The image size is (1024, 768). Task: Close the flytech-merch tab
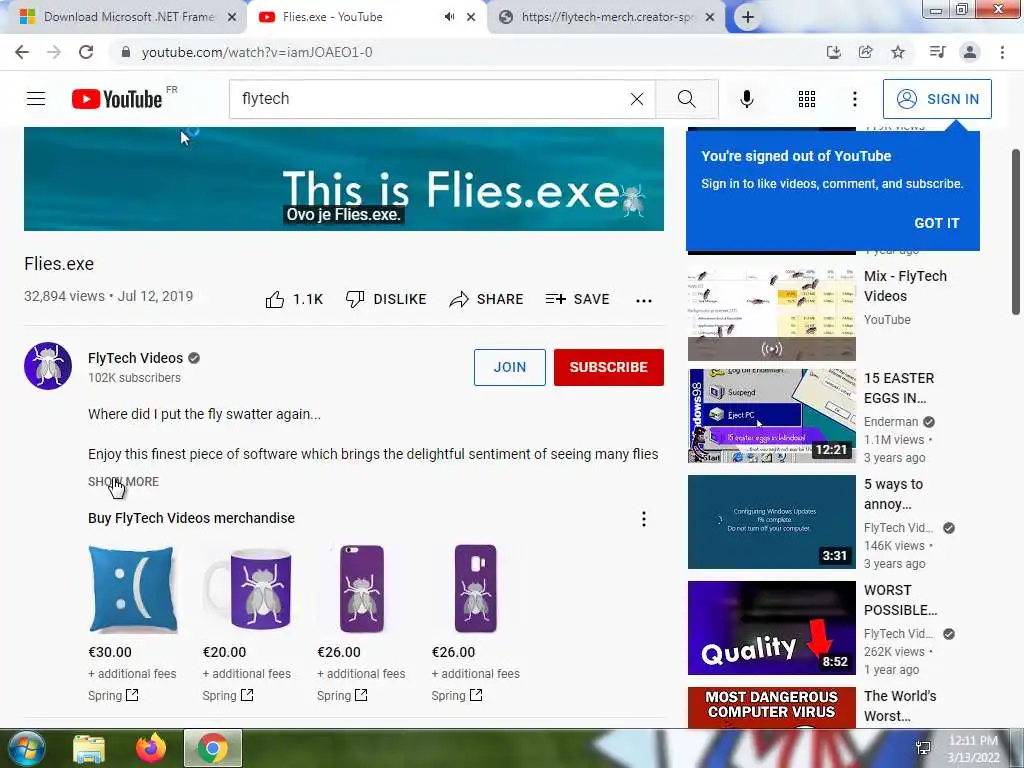point(711,18)
